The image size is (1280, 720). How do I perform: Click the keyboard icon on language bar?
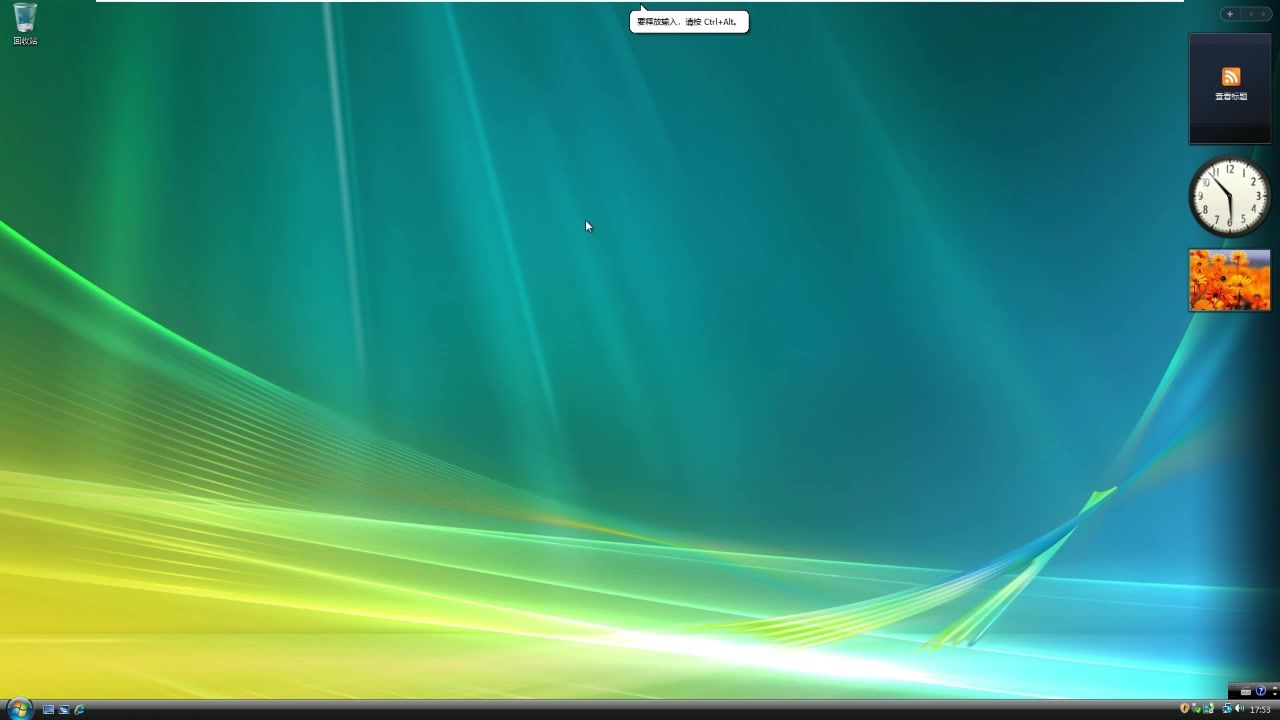(x=1246, y=692)
